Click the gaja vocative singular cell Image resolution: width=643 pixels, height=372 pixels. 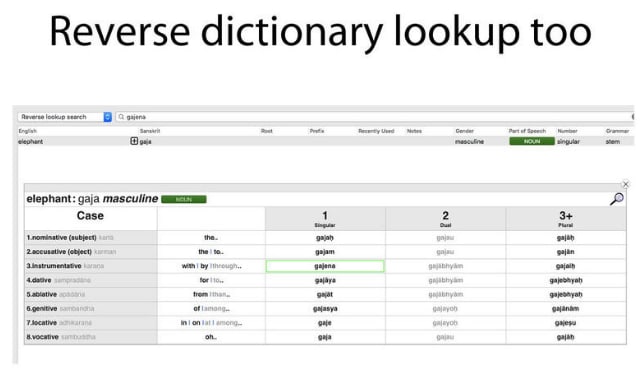(x=325, y=337)
